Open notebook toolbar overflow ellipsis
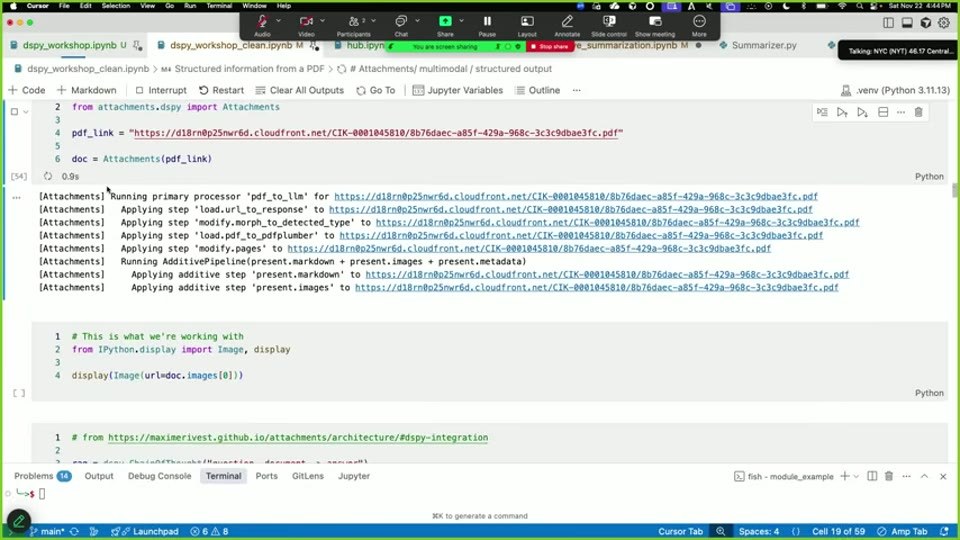The width and height of the screenshot is (960, 540). pyautogui.click(x=577, y=90)
